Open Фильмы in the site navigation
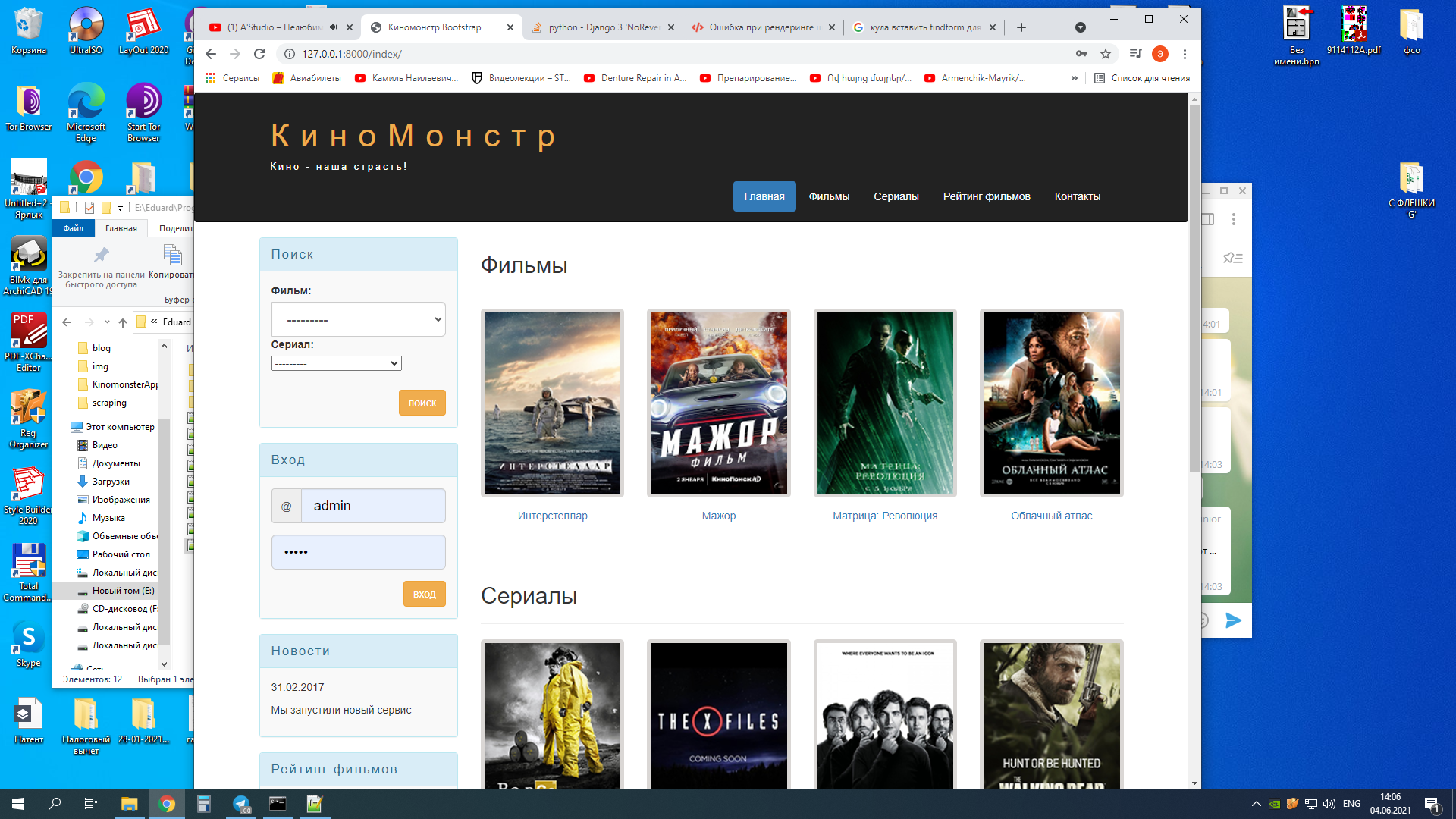 coord(829,196)
